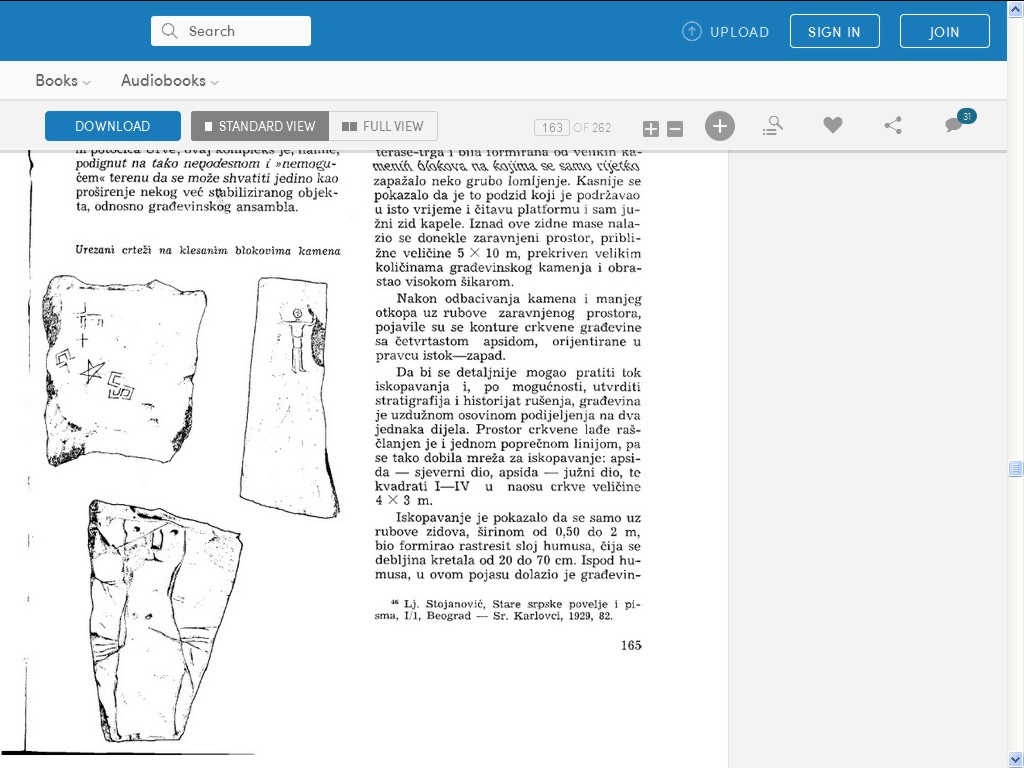Zoom in with the plus square icon

click(x=650, y=129)
